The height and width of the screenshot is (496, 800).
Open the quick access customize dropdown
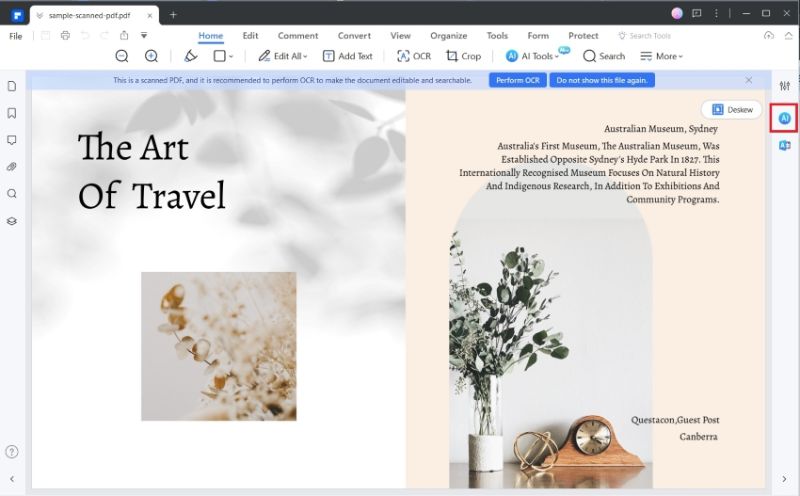(144, 36)
